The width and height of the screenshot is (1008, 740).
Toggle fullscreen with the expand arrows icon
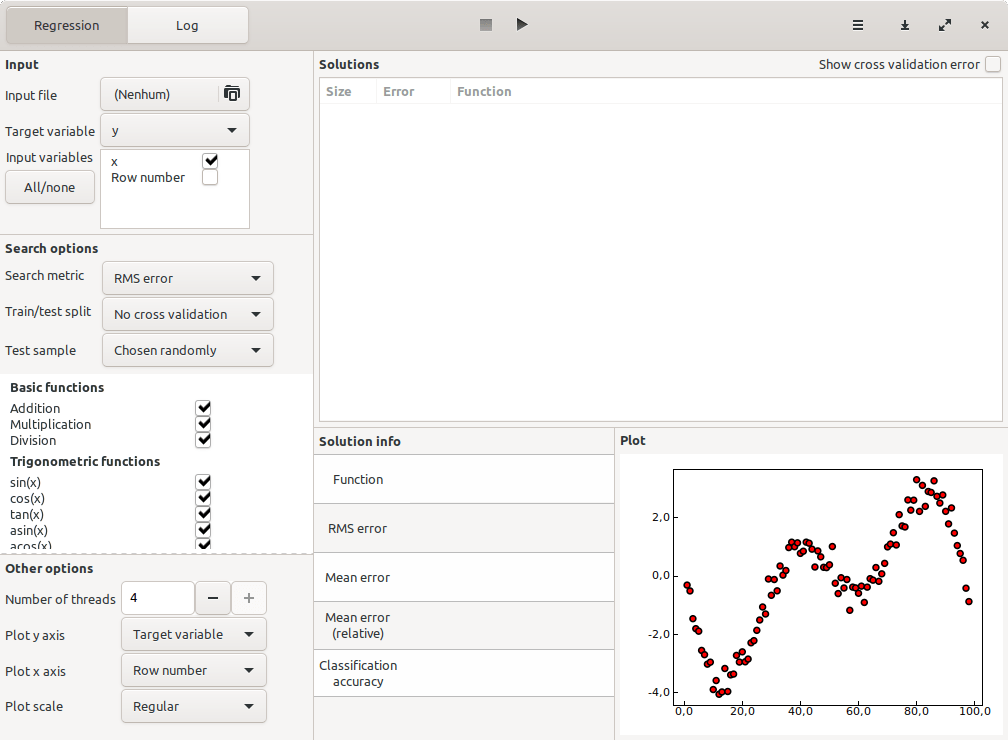945,25
